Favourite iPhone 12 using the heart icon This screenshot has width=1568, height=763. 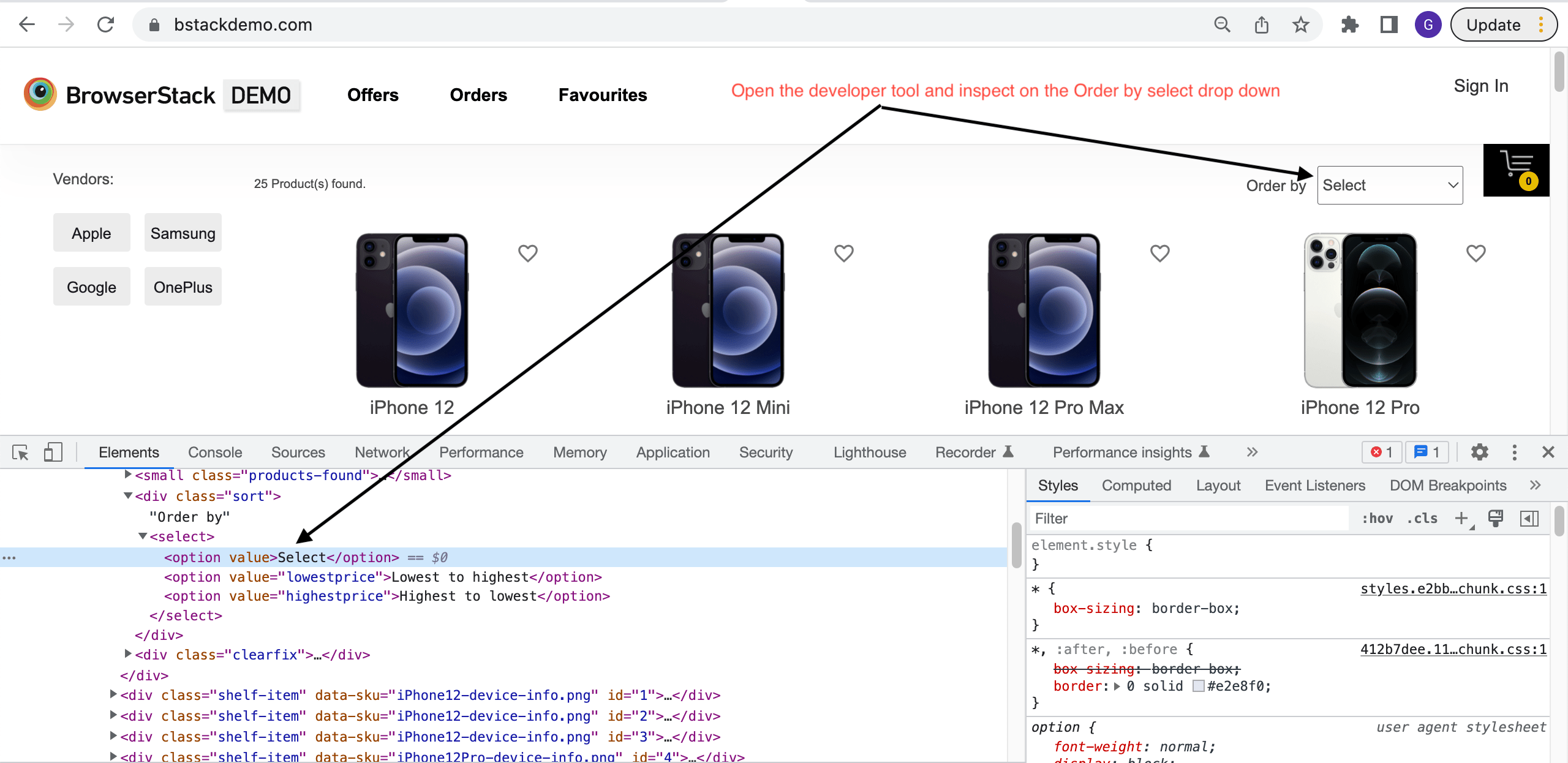pos(527,252)
